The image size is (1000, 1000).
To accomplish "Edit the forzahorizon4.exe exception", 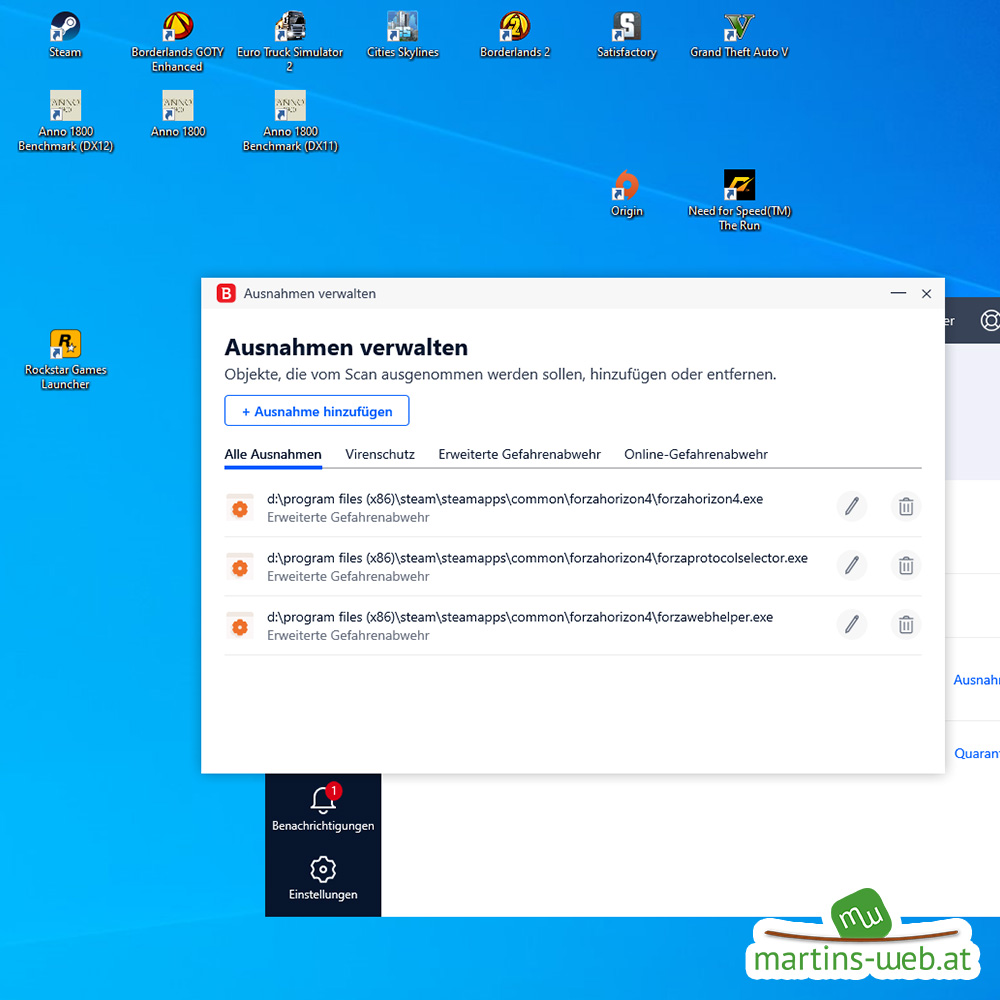I will point(851,507).
